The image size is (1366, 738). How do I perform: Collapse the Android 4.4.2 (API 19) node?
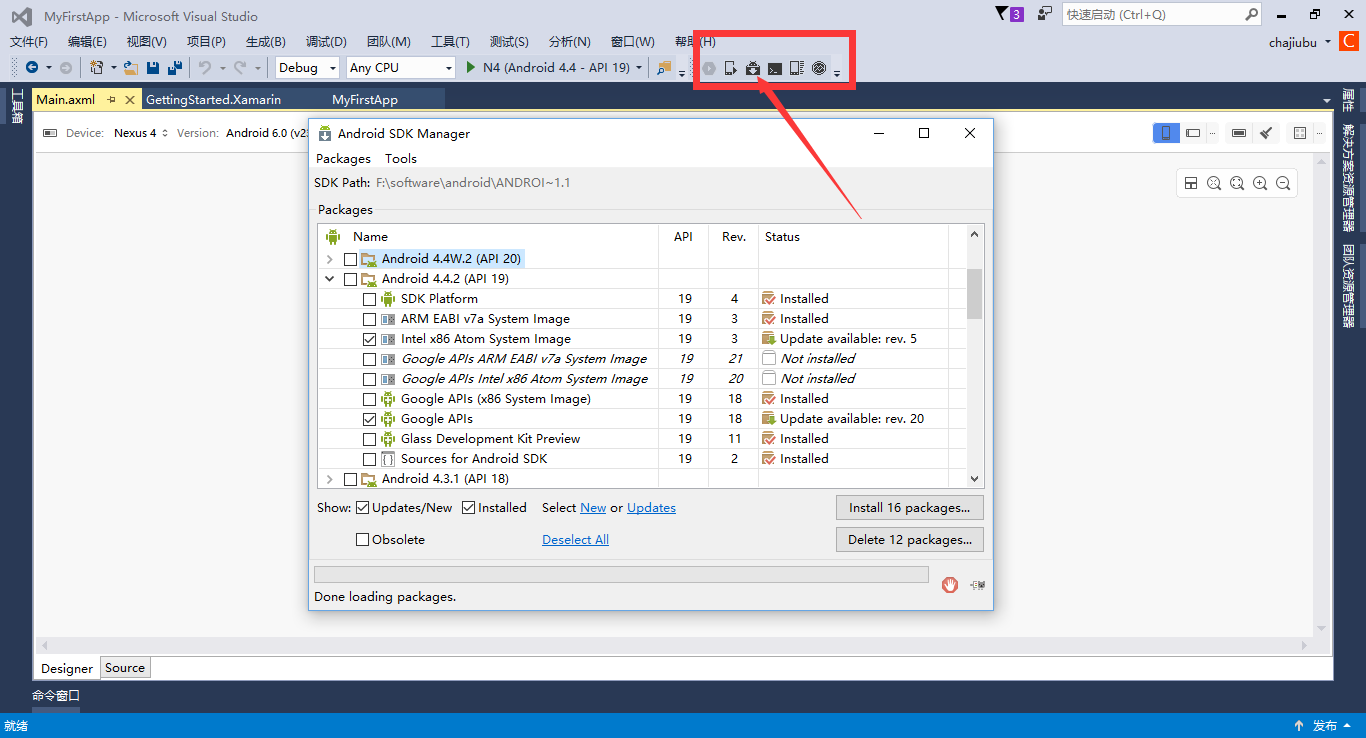coord(330,279)
